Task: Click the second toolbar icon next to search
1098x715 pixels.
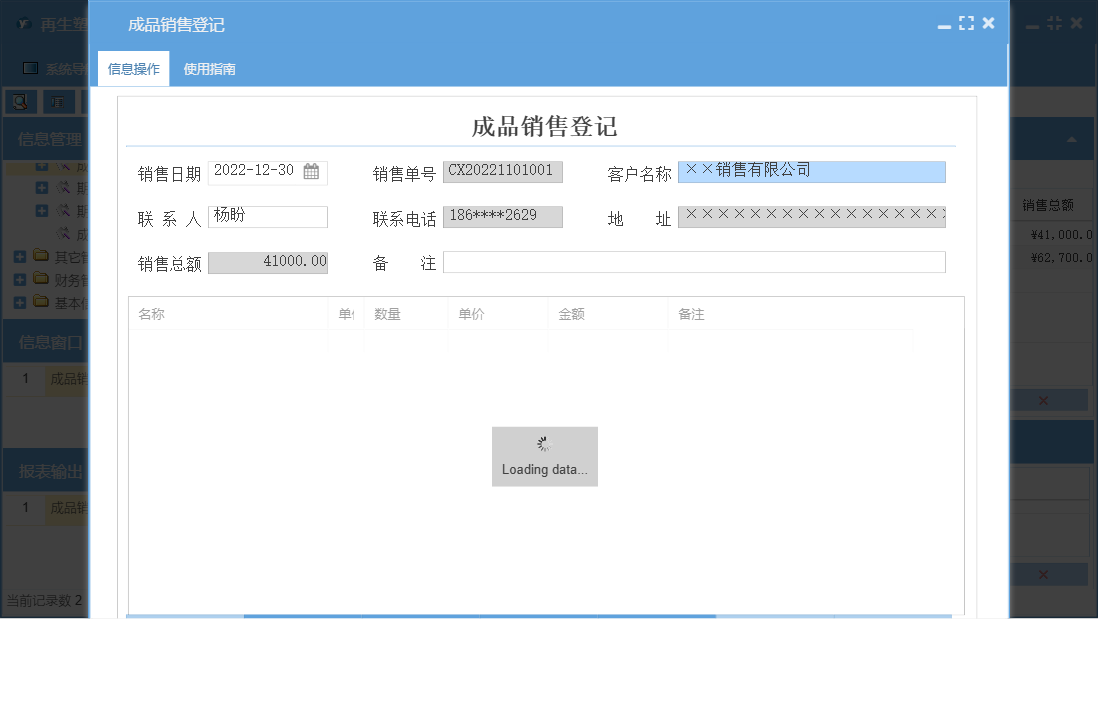Action: tap(56, 101)
